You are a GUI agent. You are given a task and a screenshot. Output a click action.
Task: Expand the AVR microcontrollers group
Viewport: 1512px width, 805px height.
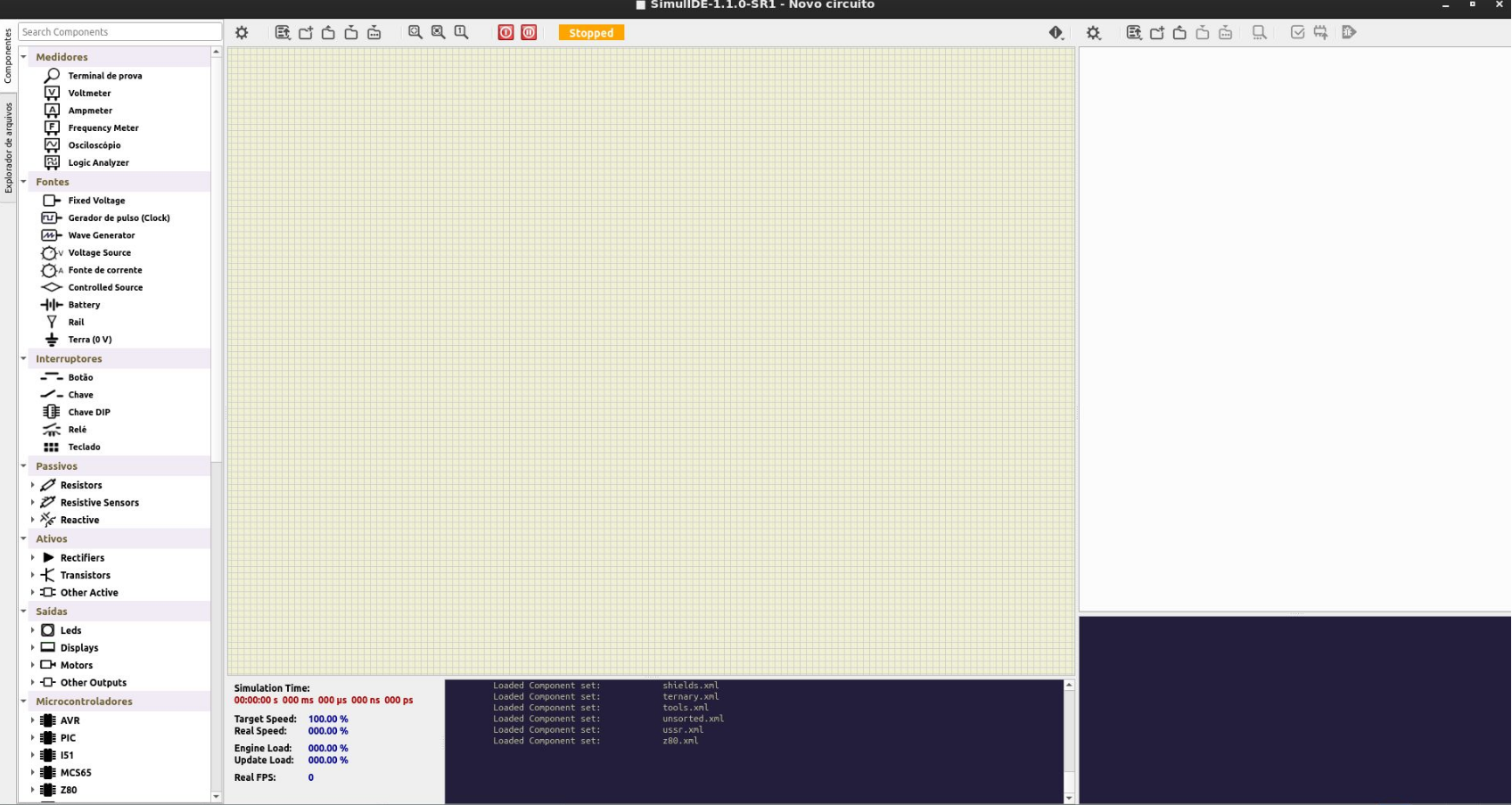(33, 720)
